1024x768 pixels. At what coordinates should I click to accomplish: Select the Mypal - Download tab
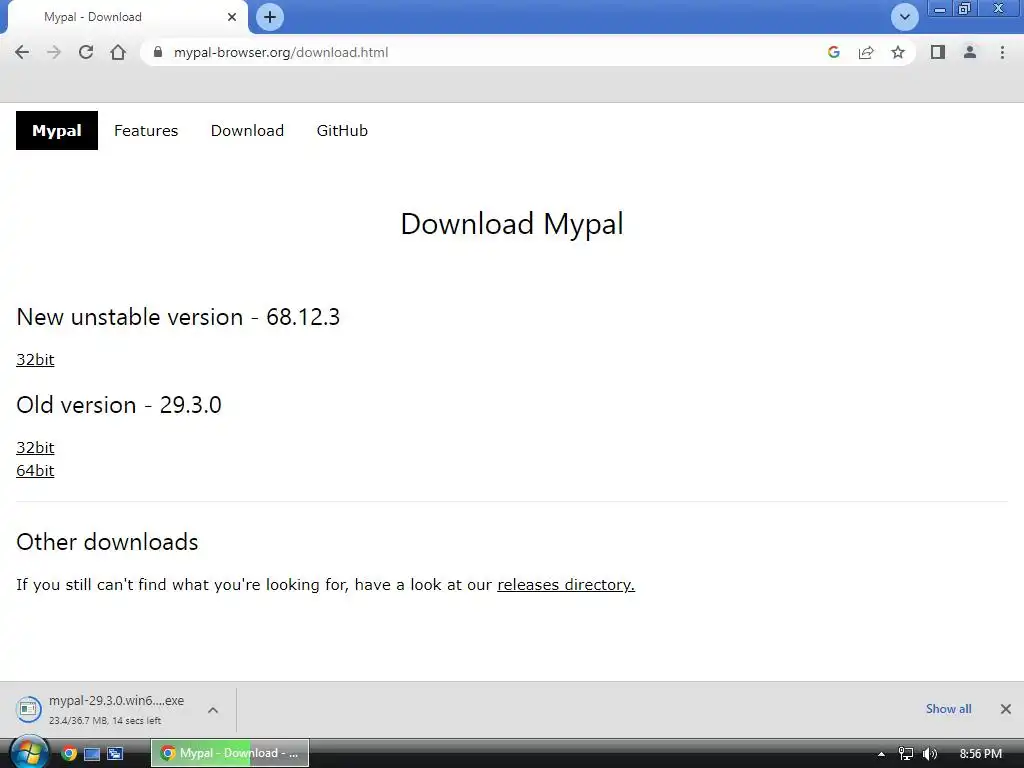coord(128,17)
